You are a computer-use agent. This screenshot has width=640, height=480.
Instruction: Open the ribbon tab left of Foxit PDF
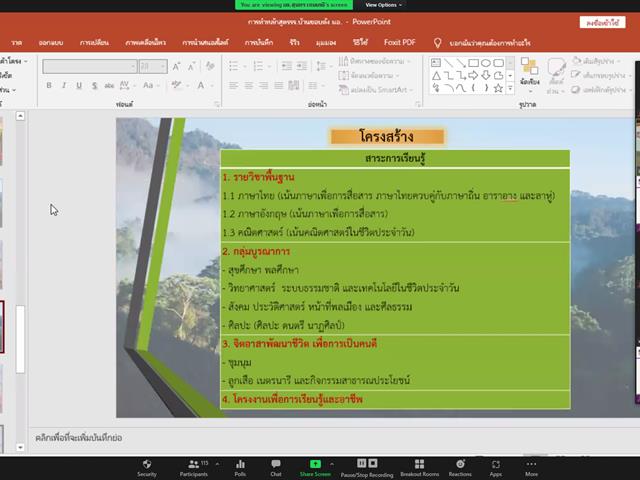pos(360,42)
